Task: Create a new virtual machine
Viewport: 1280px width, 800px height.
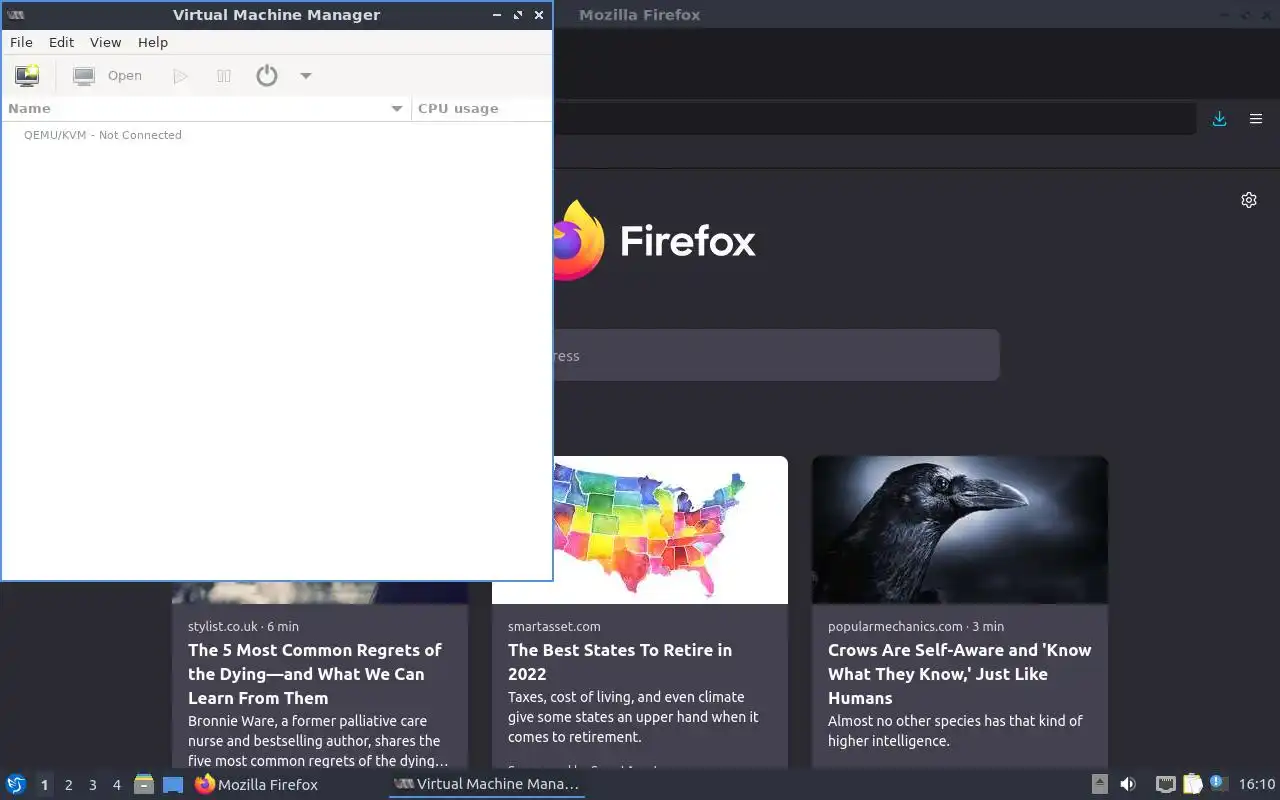Action: (27, 75)
